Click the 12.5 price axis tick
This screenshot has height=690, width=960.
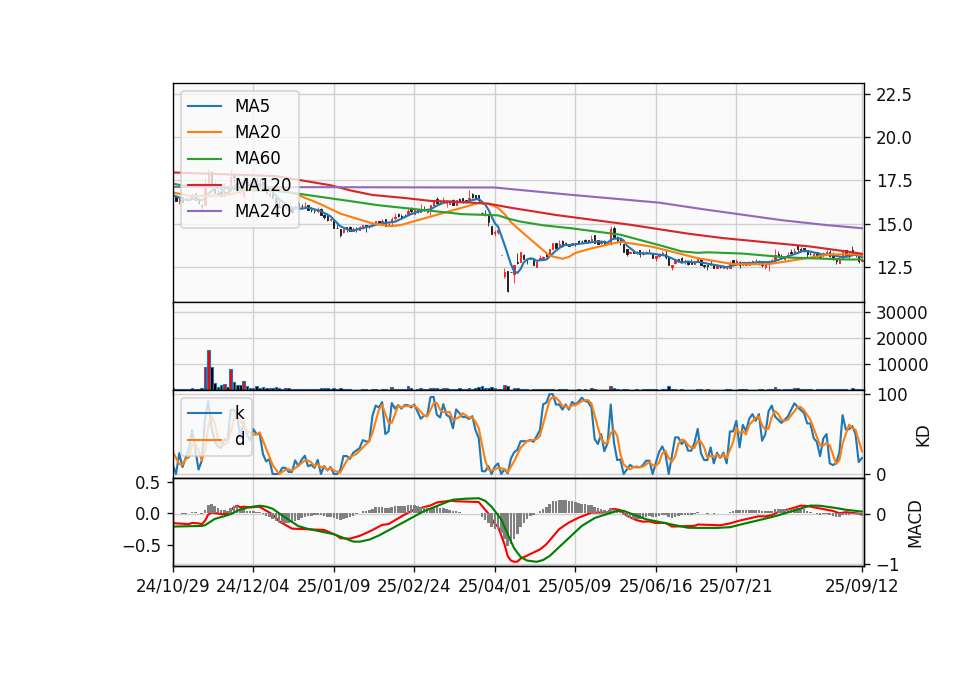tap(894, 268)
